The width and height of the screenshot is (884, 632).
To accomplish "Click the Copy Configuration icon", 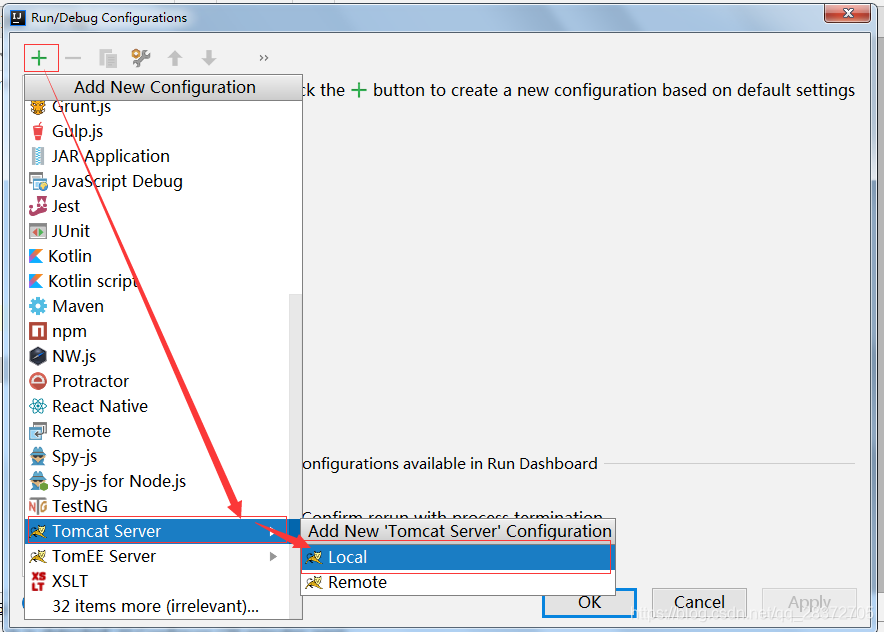I will coord(107,58).
